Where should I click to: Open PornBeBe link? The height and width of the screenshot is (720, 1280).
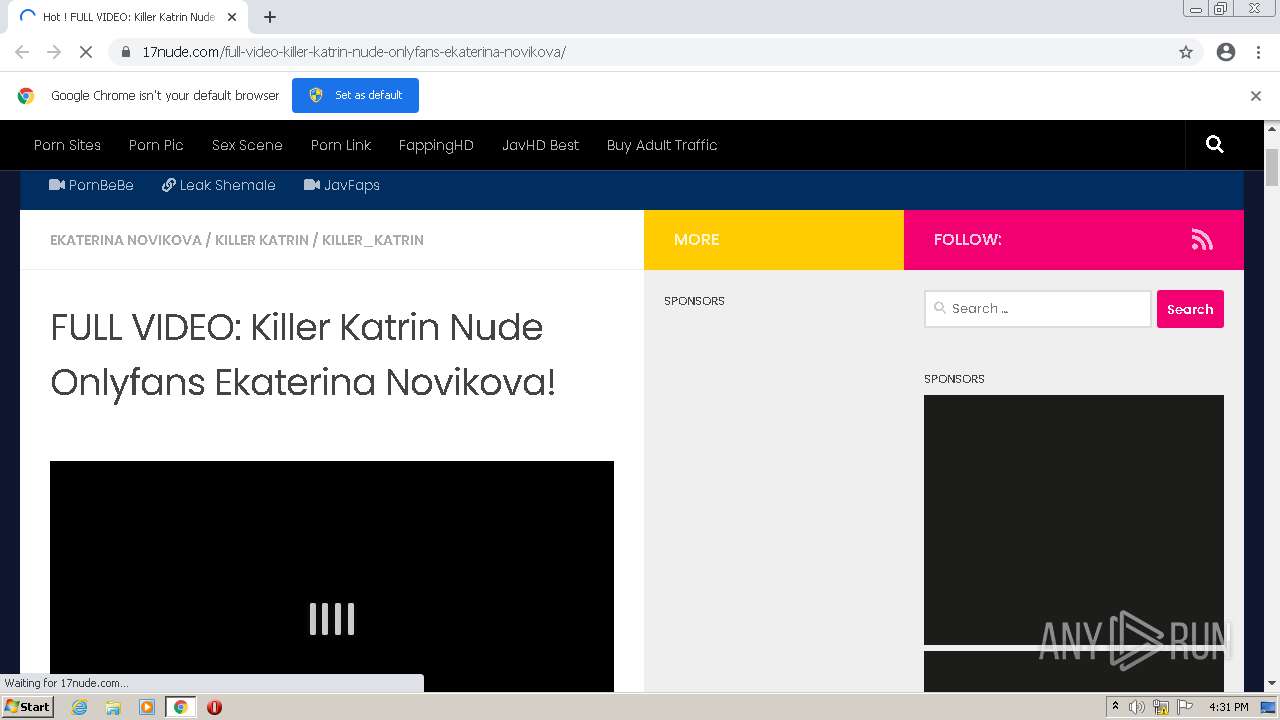point(91,185)
